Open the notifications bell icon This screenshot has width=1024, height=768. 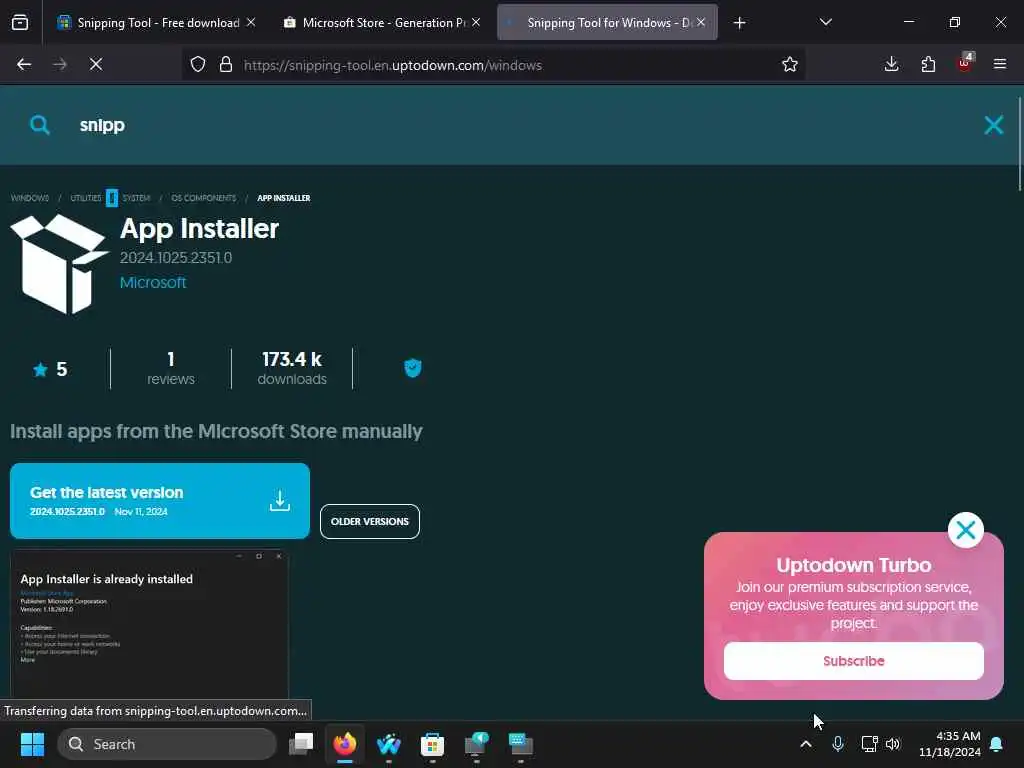click(997, 744)
